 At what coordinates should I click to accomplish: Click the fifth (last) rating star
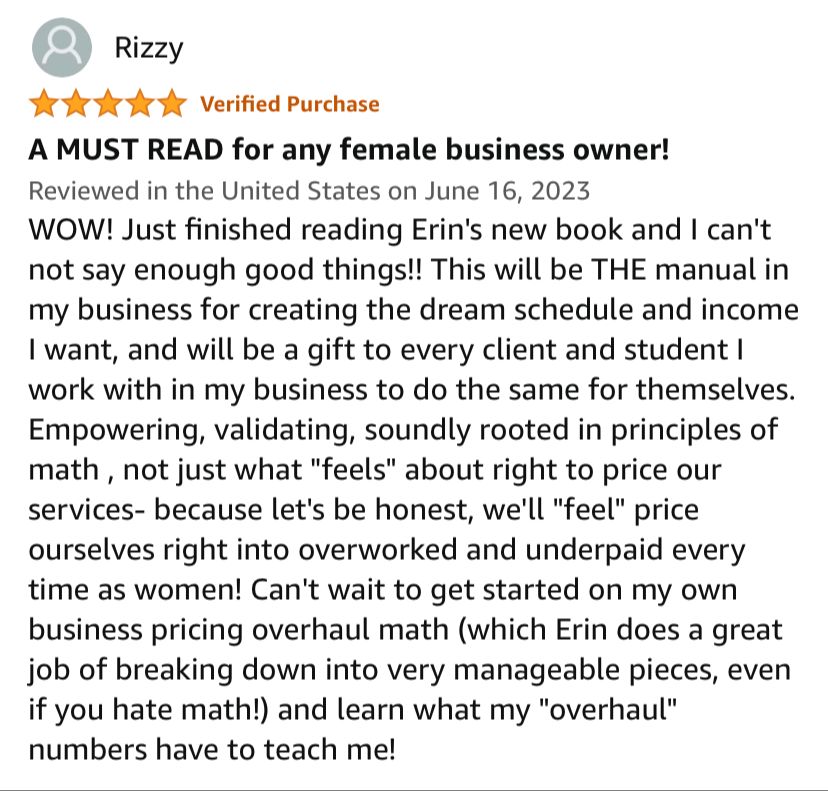(x=172, y=103)
